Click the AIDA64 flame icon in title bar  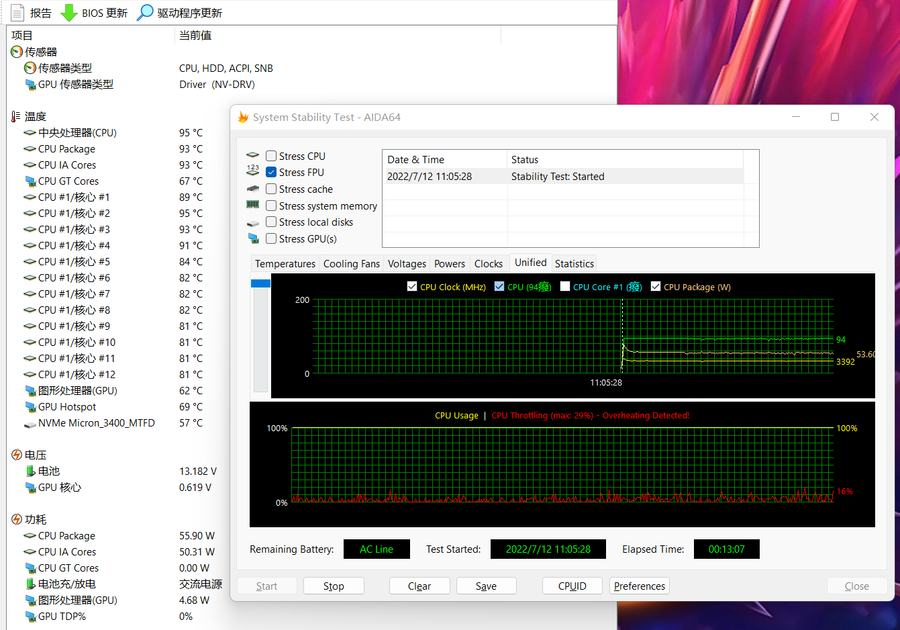[x=243, y=117]
